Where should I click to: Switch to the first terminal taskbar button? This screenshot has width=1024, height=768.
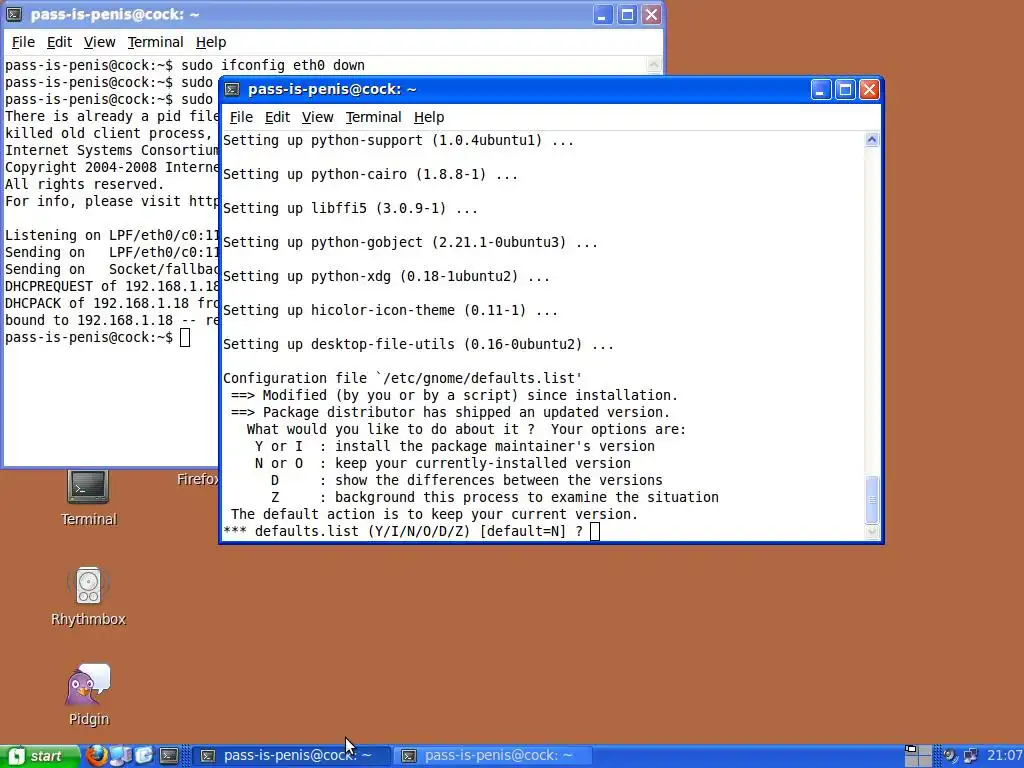pos(292,756)
